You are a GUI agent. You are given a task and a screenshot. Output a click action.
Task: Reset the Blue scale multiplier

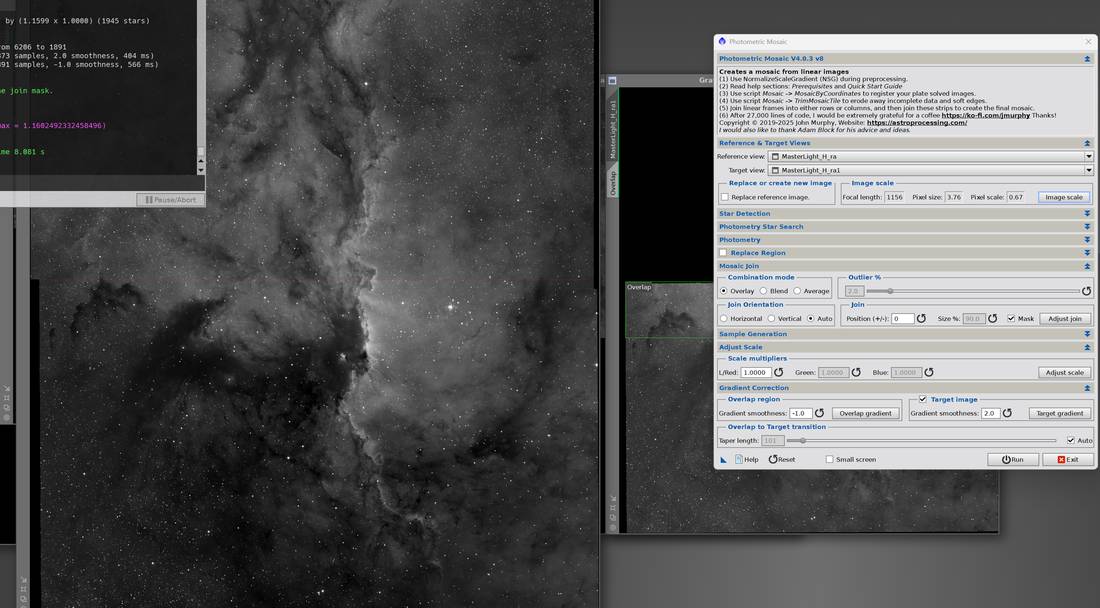(929, 372)
